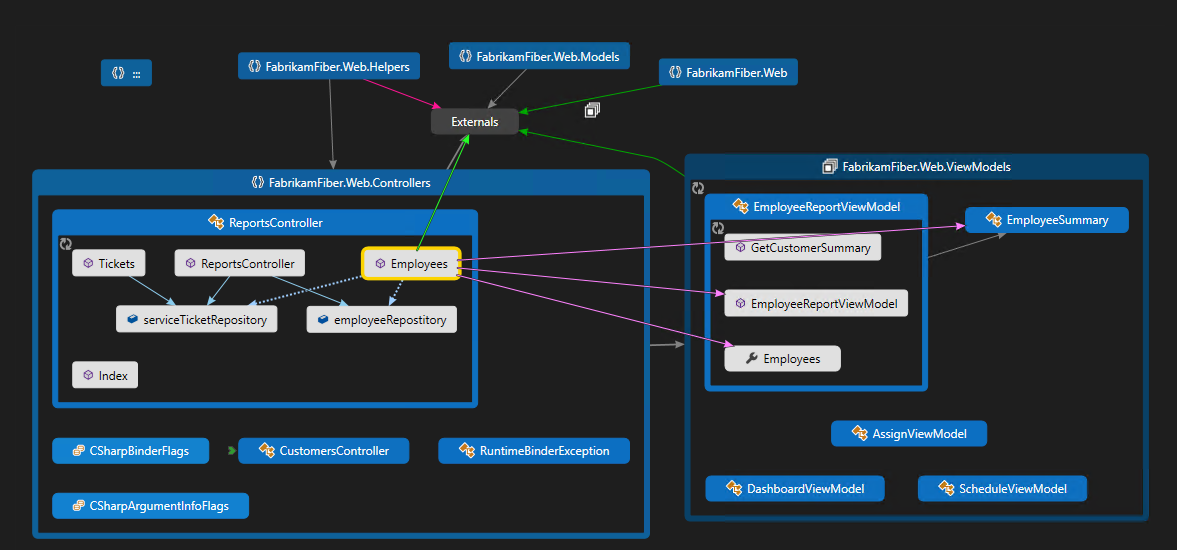
Task: Click the refresh icon inside ReportsController group
Action: click(66, 244)
